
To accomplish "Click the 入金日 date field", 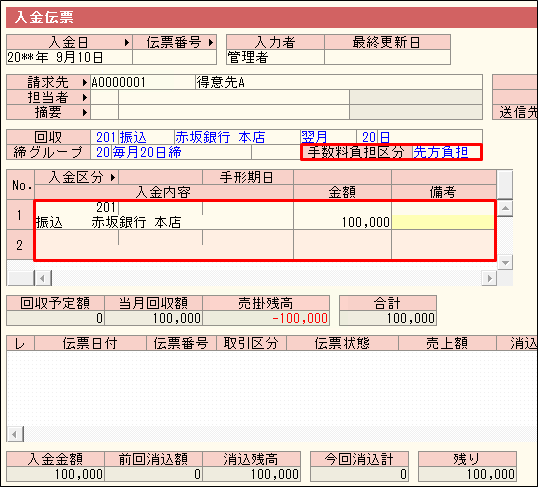I will (69, 57).
